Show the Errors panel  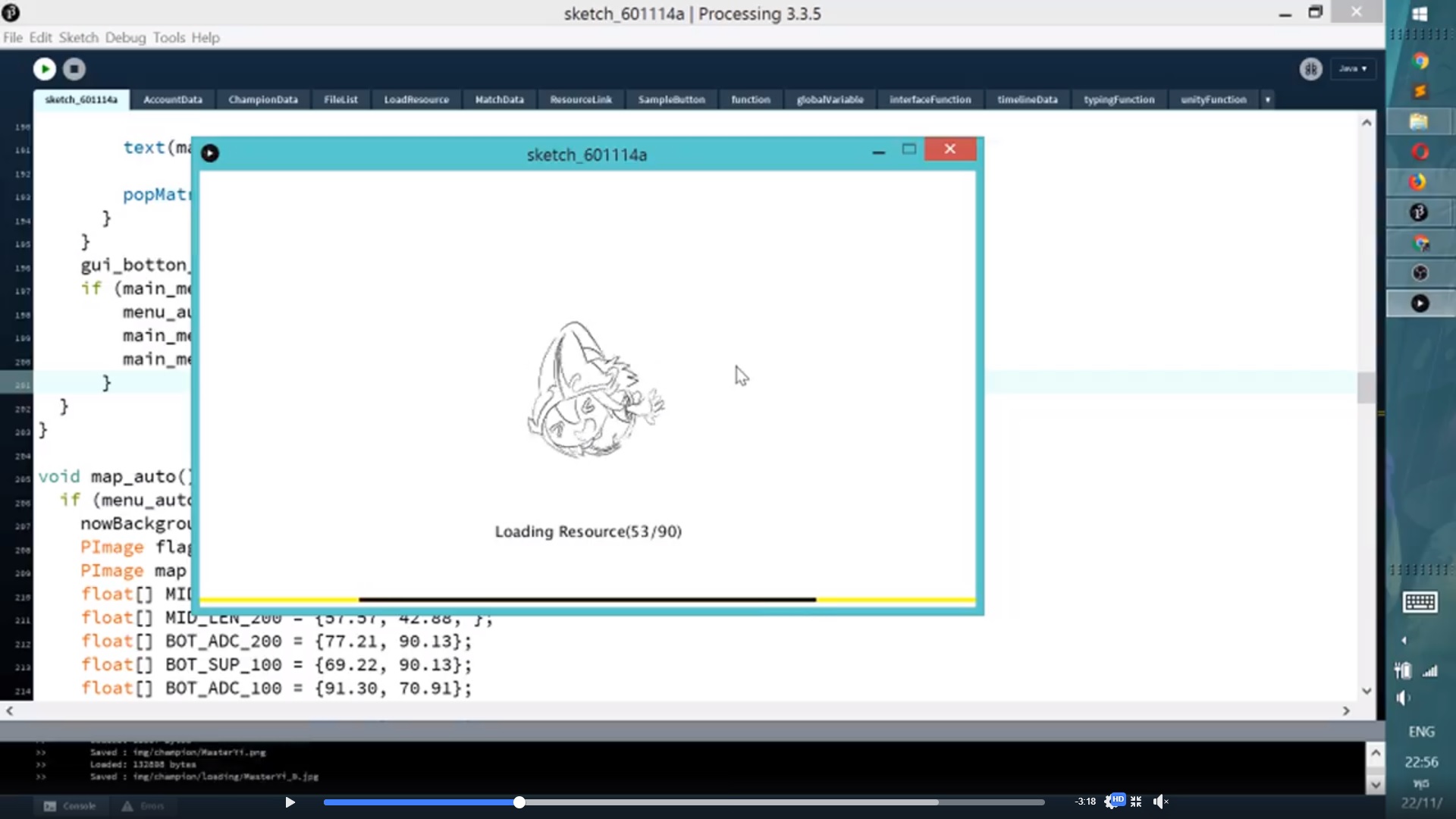pyautogui.click(x=143, y=806)
